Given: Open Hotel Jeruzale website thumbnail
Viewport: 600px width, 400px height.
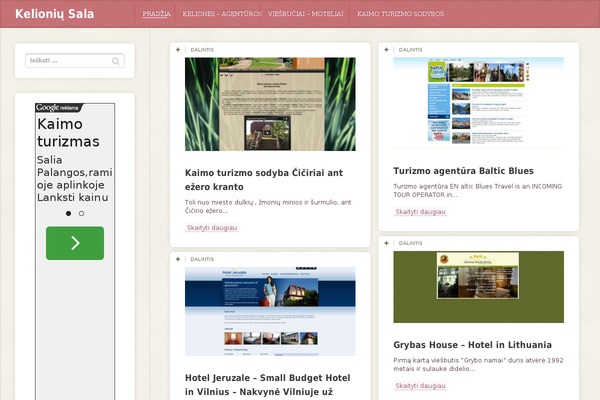Looking at the screenshot, I should [270, 312].
